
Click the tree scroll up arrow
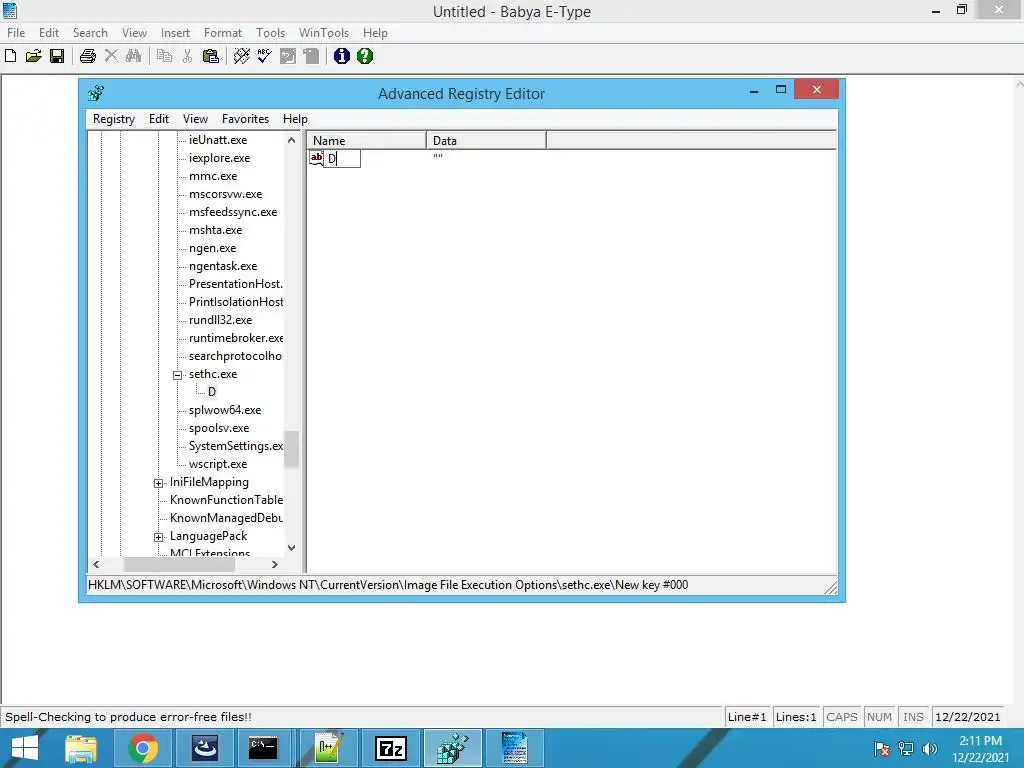point(291,140)
